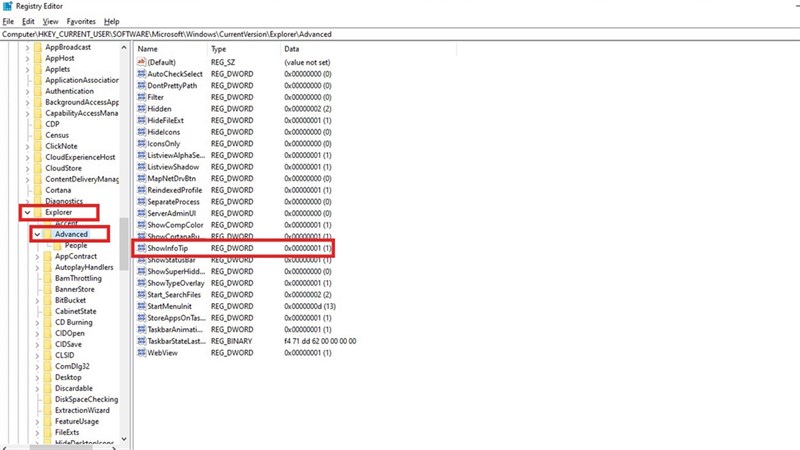Image resolution: width=800 pixels, height=450 pixels.
Task: Click the folder icon for BitBucket key
Action: (x=47, y=300)
